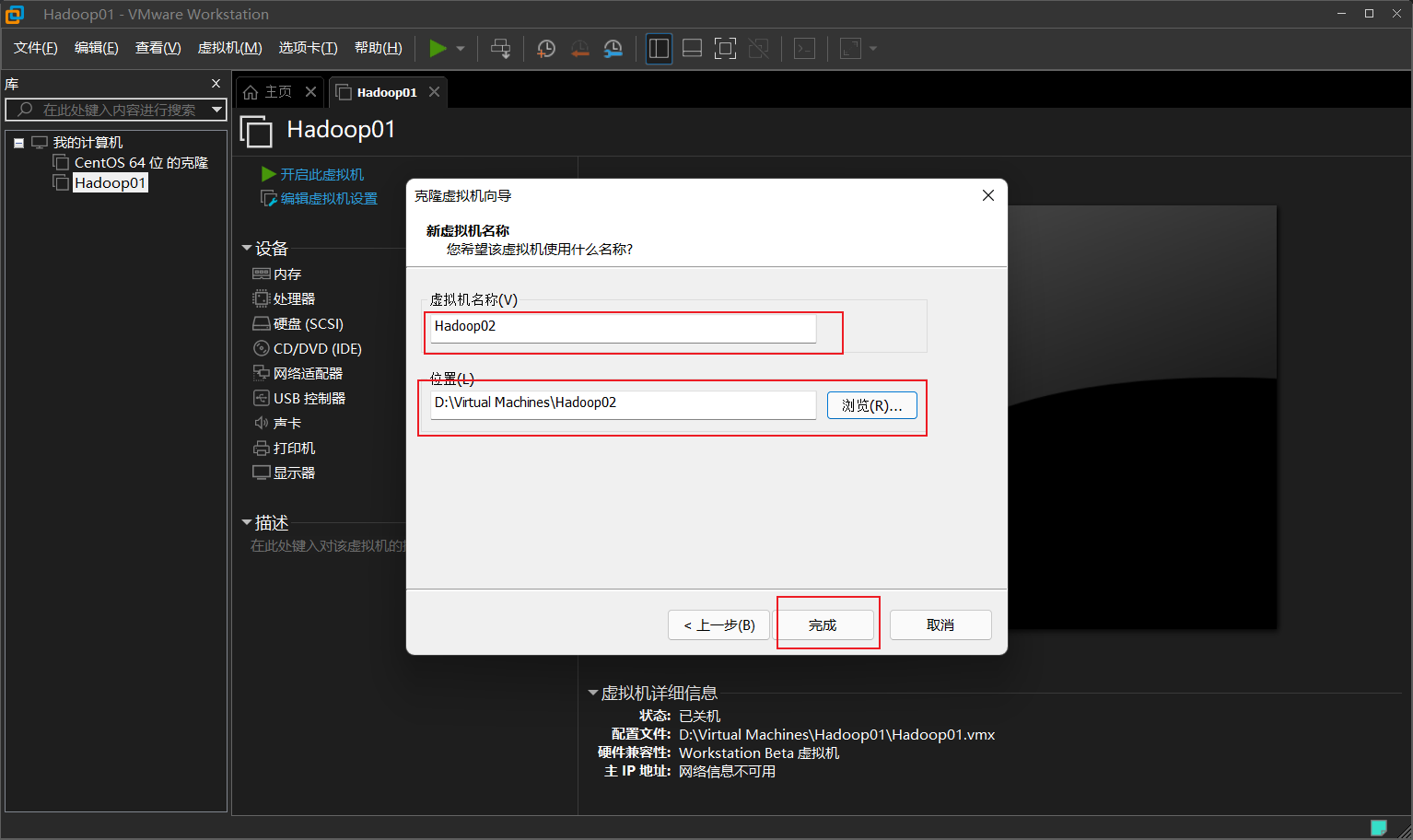The image size is (1413, 840).
Task: Collapse the 虚拟机详细信息 section
Action: tap(593, 694)
